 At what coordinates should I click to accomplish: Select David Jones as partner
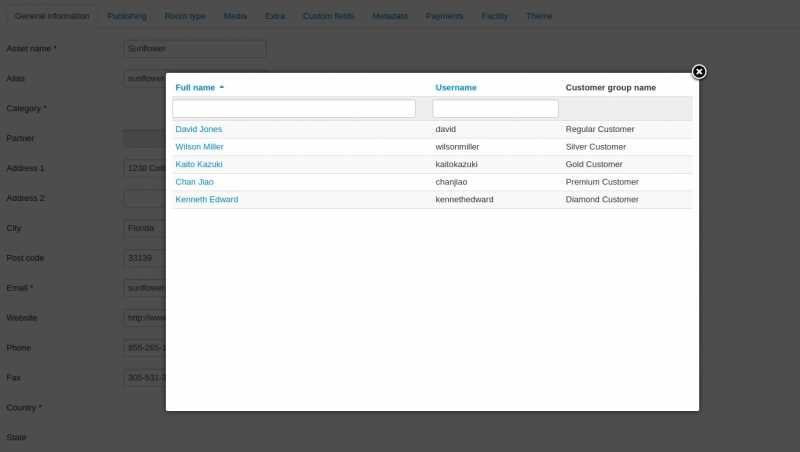tap(199, 129)
